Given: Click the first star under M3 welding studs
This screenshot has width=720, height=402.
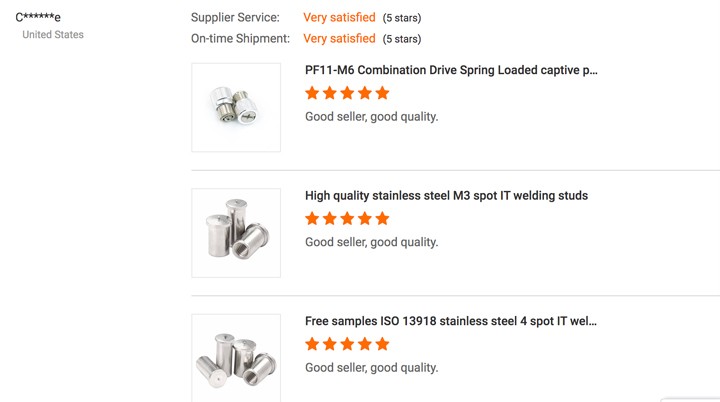Looking at the screenshot, I should pyautogui.click(x=312, y=218).
